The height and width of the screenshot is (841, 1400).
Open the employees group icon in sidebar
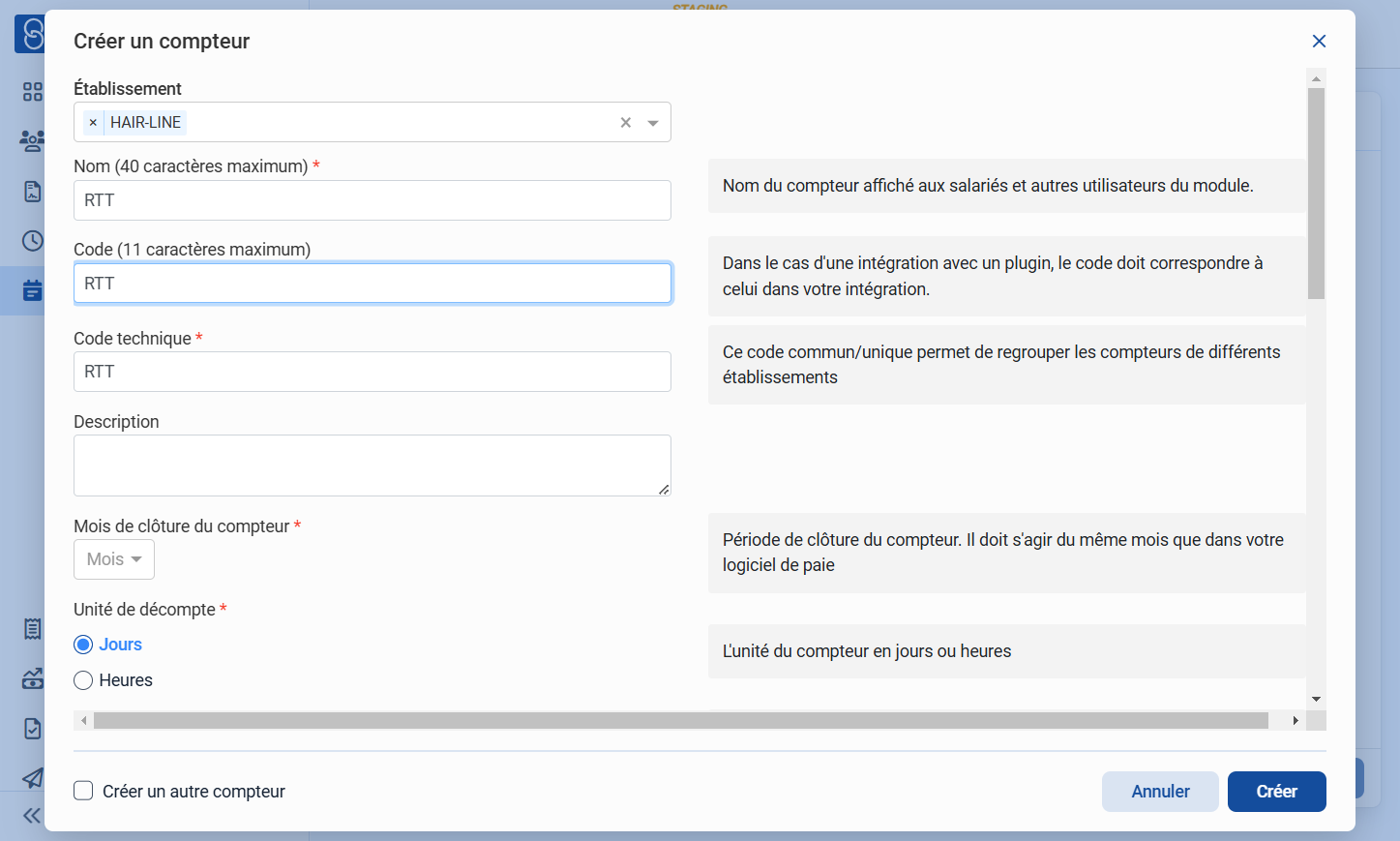33,141
